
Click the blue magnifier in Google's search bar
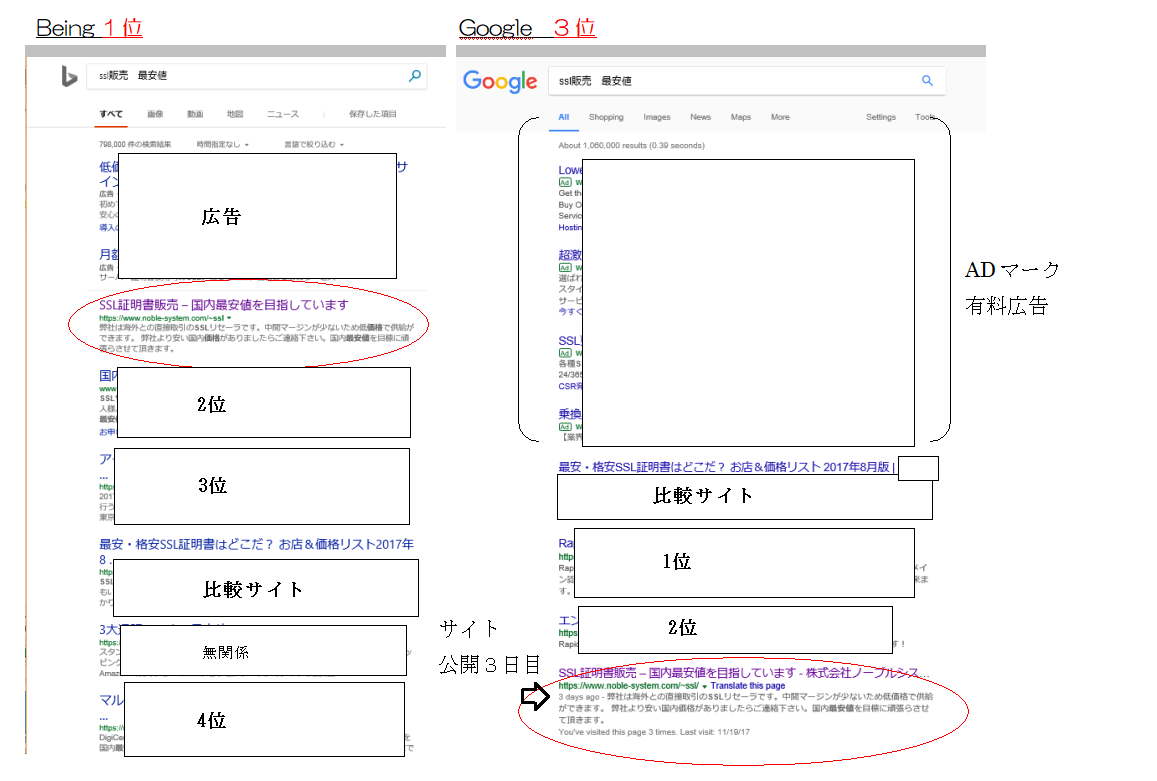pos(926,82)
